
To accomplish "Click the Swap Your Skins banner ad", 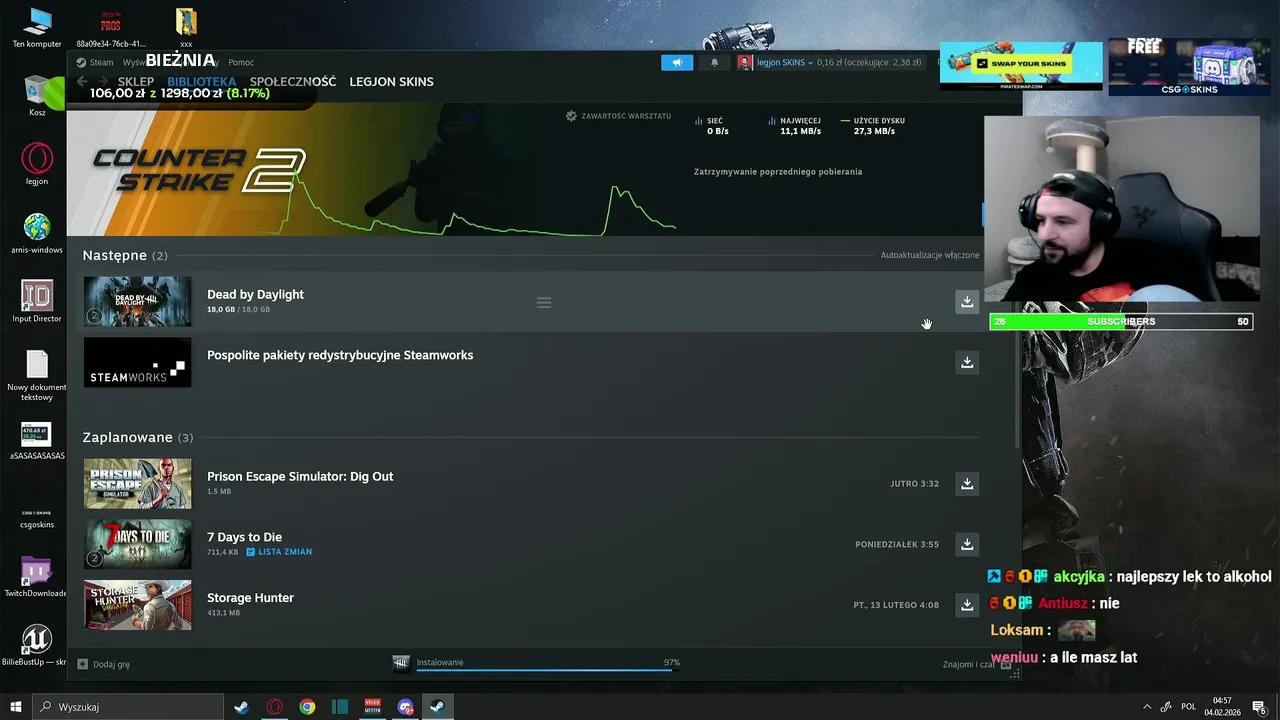I will (1021, 66).
